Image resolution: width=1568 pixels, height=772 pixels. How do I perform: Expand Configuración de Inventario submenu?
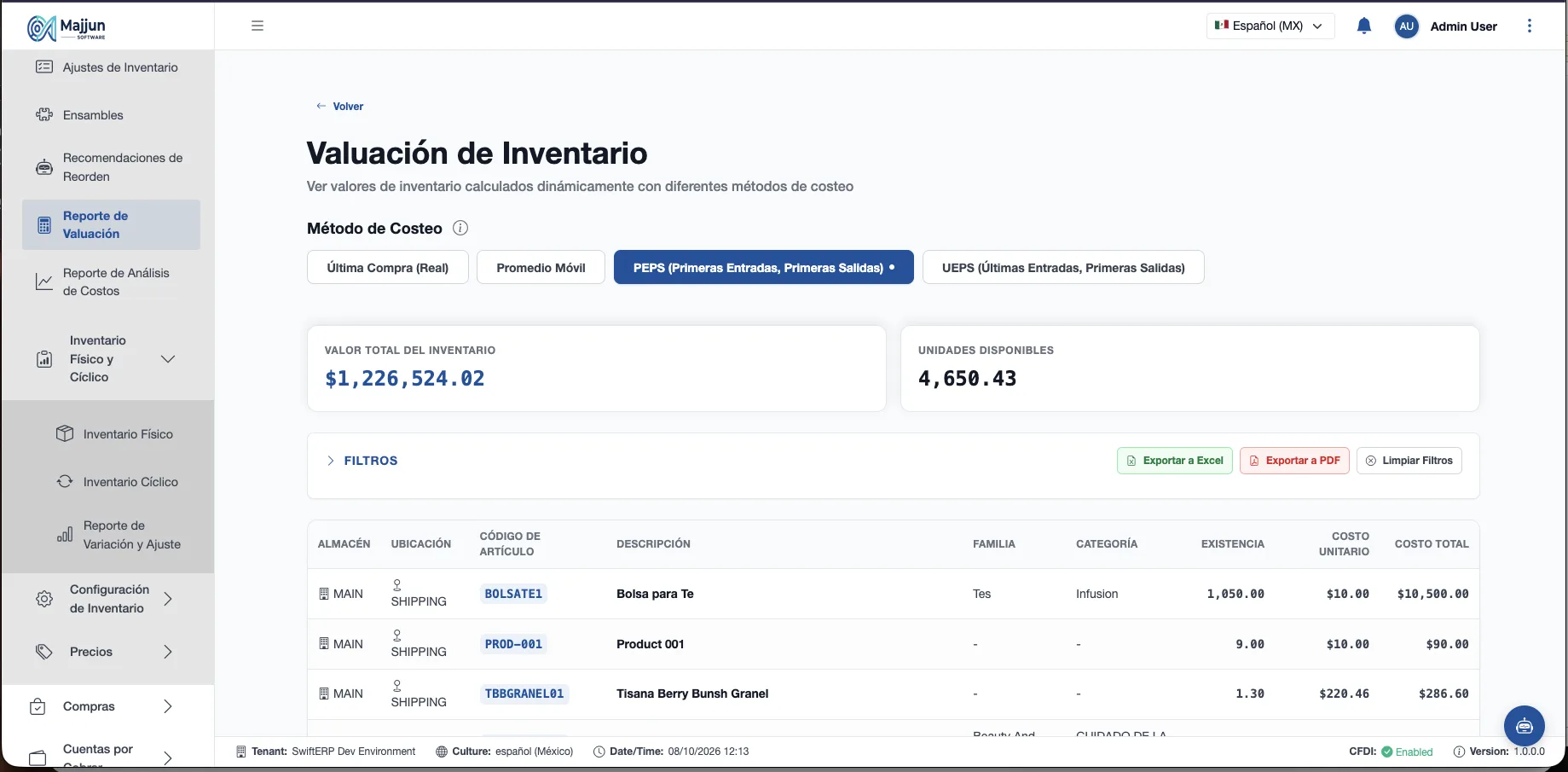pos(168,599)
